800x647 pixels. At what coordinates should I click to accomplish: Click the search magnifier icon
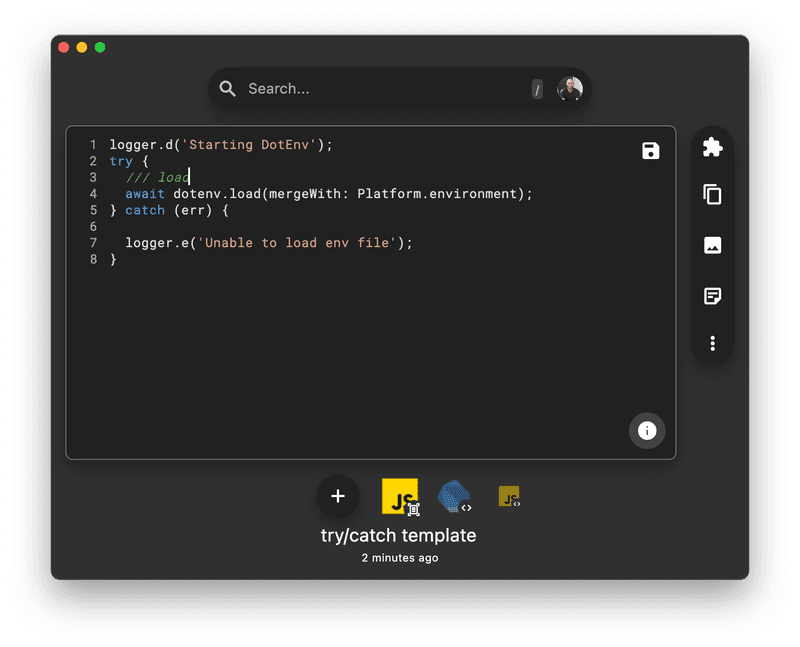click(228, 88)
